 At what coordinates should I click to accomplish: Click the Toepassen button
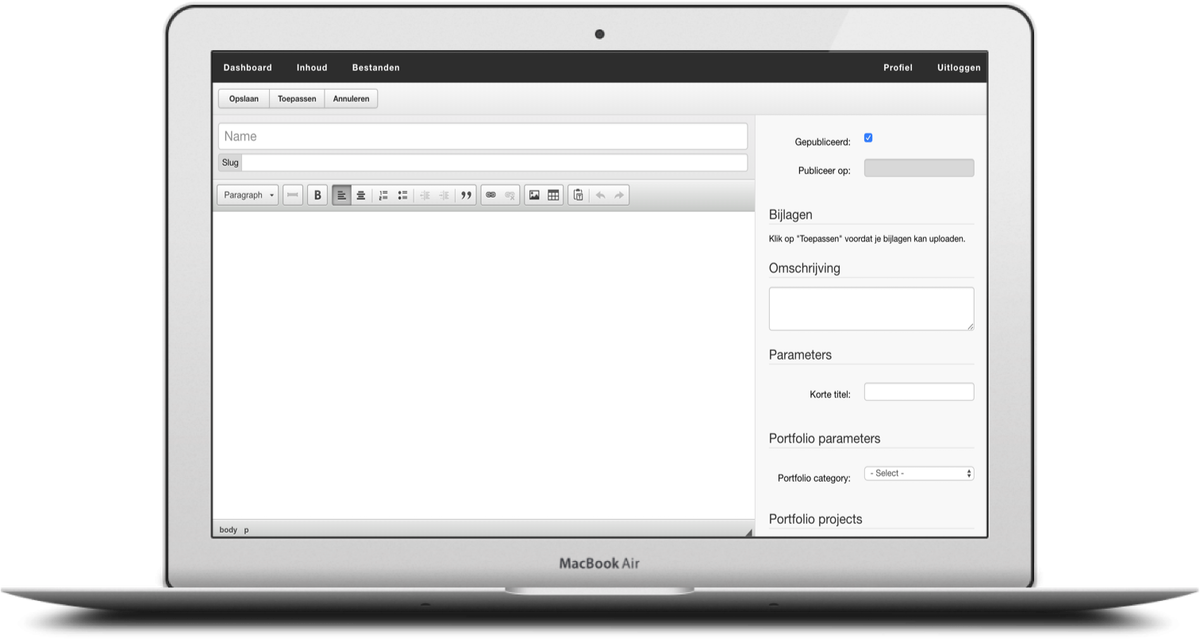pyautogui.click(x=297, y=99)
